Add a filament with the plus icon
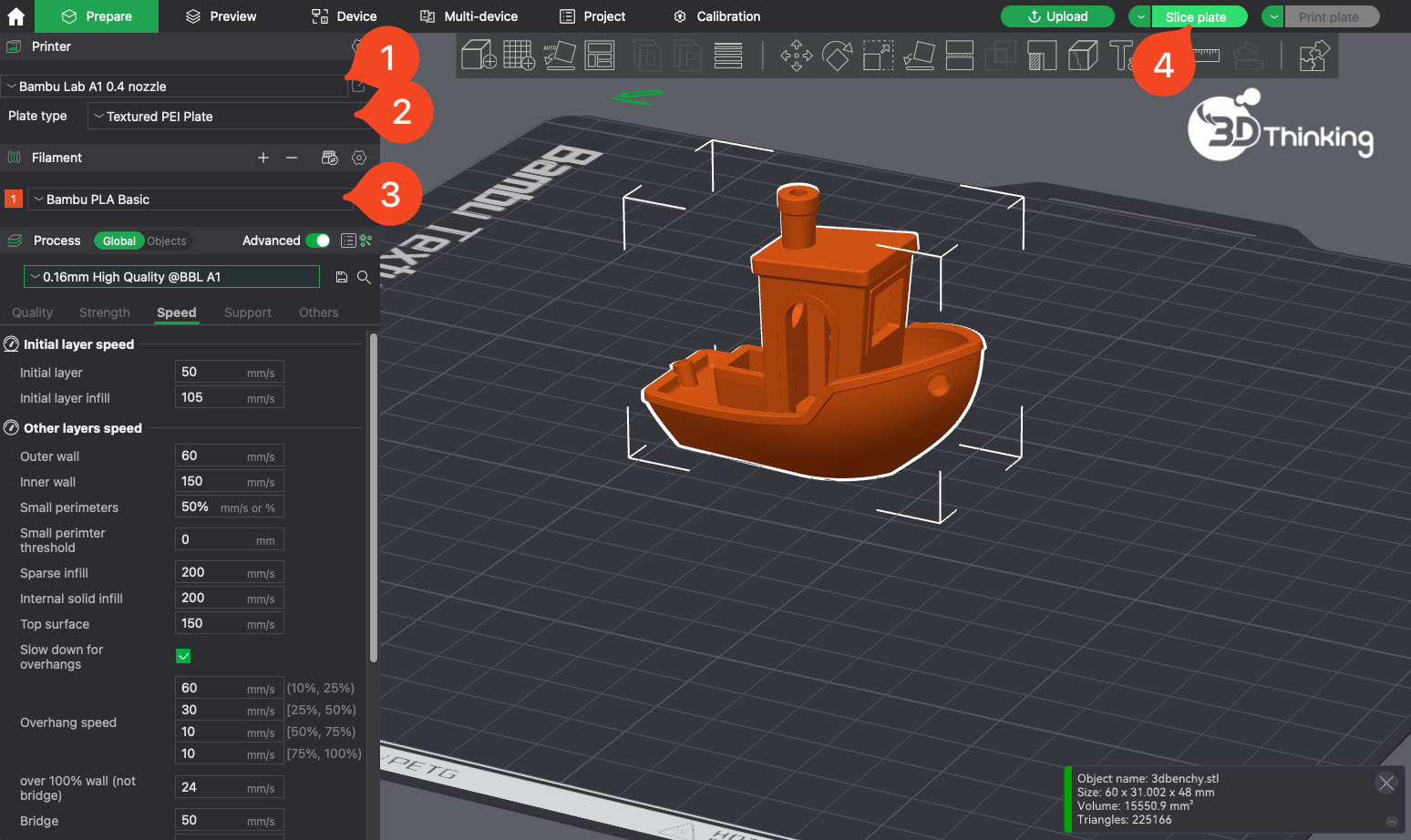Viewport: 1411px width, 840px height. click(x=263, y=158)
